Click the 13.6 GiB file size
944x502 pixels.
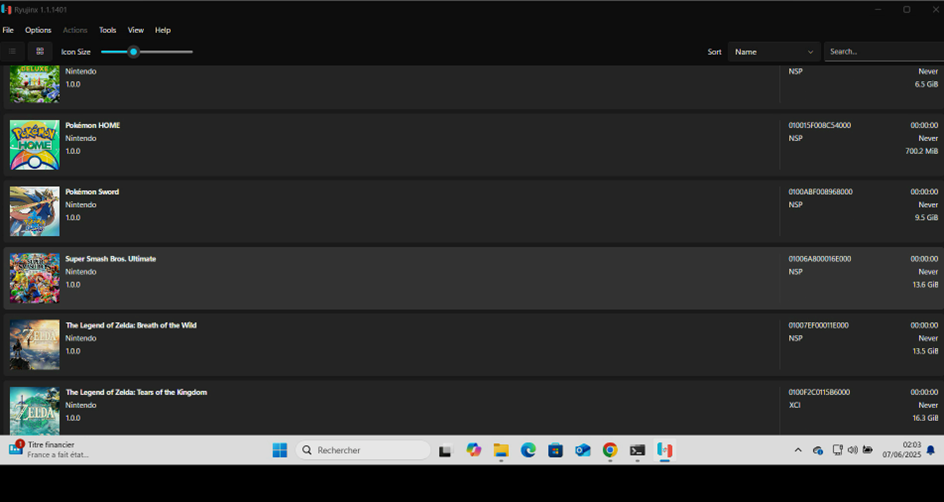click(x=925, y=284)
